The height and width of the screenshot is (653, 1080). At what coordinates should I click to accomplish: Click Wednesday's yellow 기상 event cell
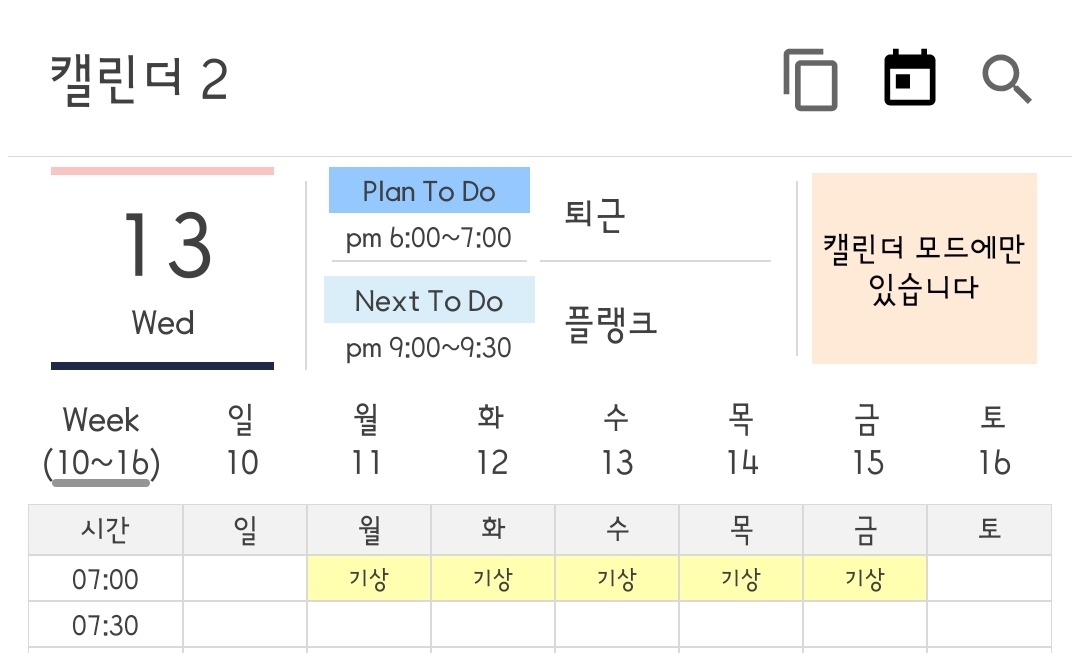click(617, 579)
